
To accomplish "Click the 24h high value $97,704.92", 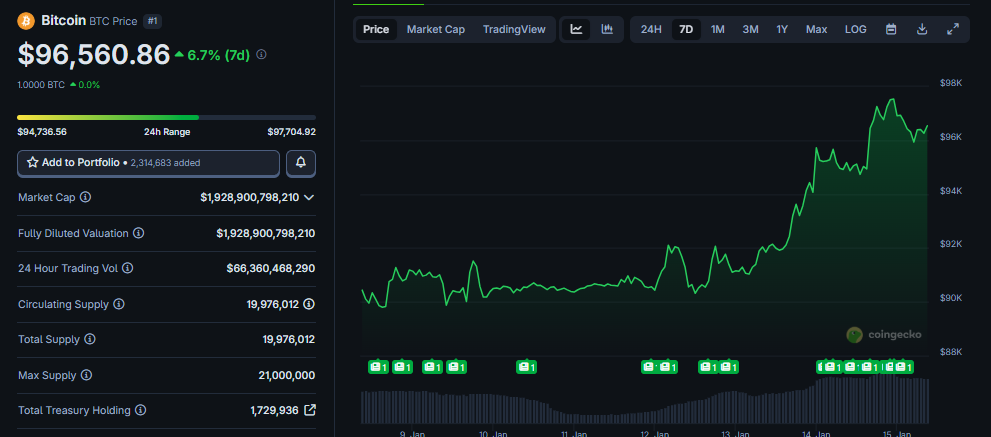I will pyautogui.click(x=291, y=132).
